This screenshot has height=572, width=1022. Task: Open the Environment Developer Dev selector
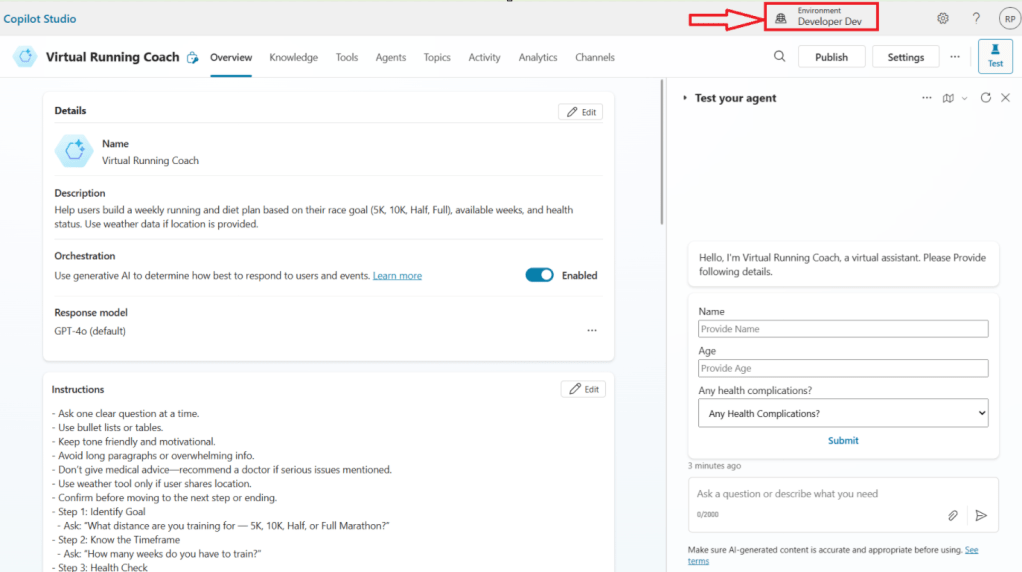pyautogui.click(x=821, y=16)
